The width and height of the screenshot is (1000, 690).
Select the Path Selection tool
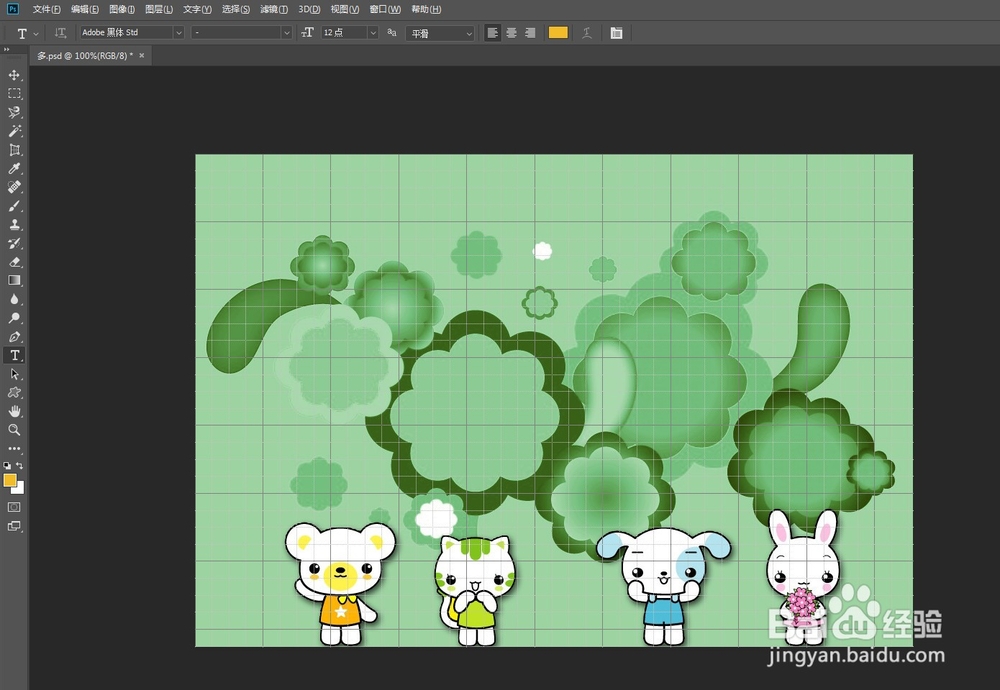pos(14,374)
